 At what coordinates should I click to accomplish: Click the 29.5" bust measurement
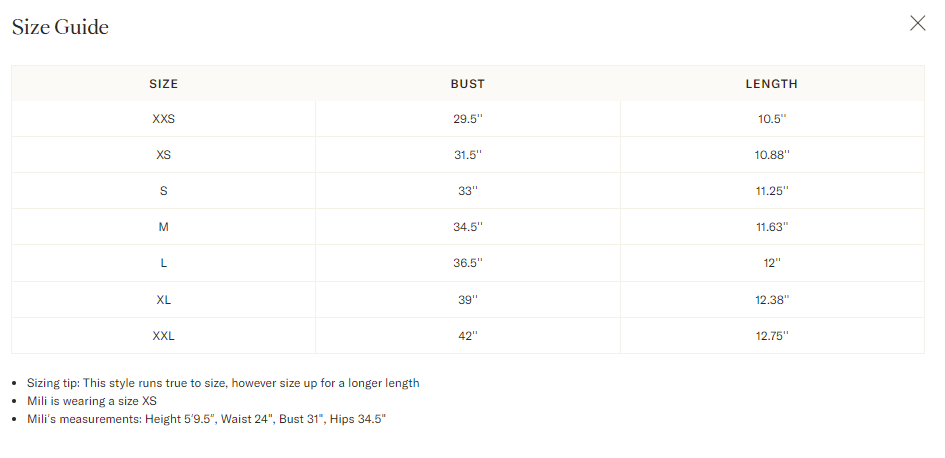467,119
